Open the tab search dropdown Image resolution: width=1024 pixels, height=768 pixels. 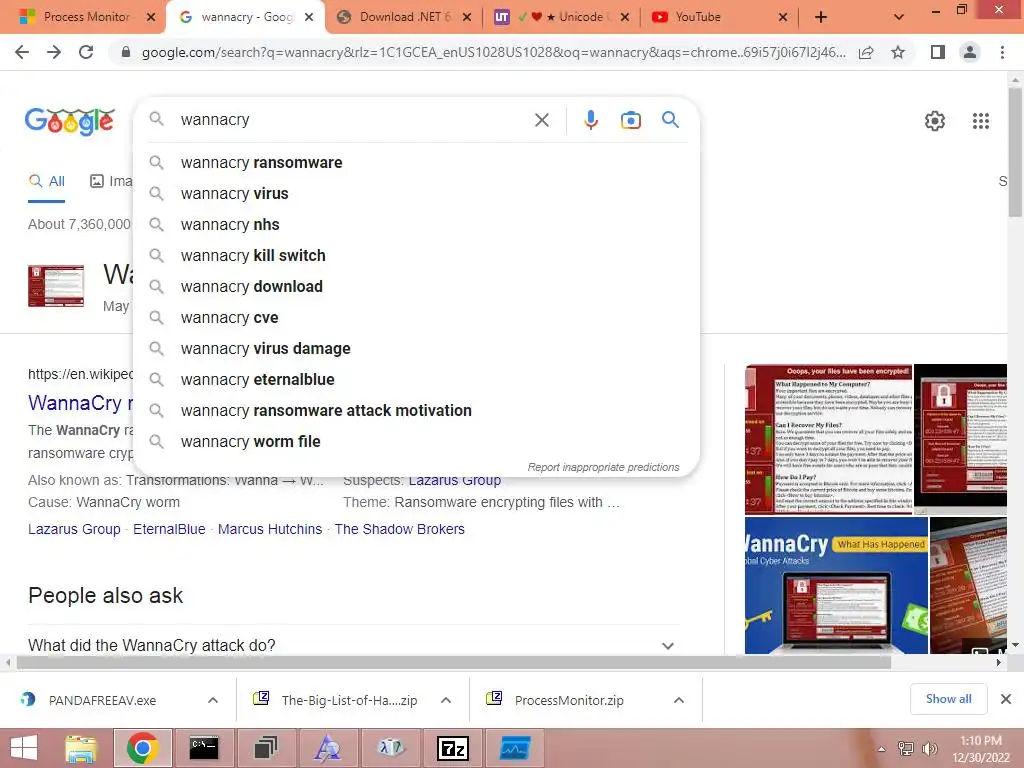point(899,17)
